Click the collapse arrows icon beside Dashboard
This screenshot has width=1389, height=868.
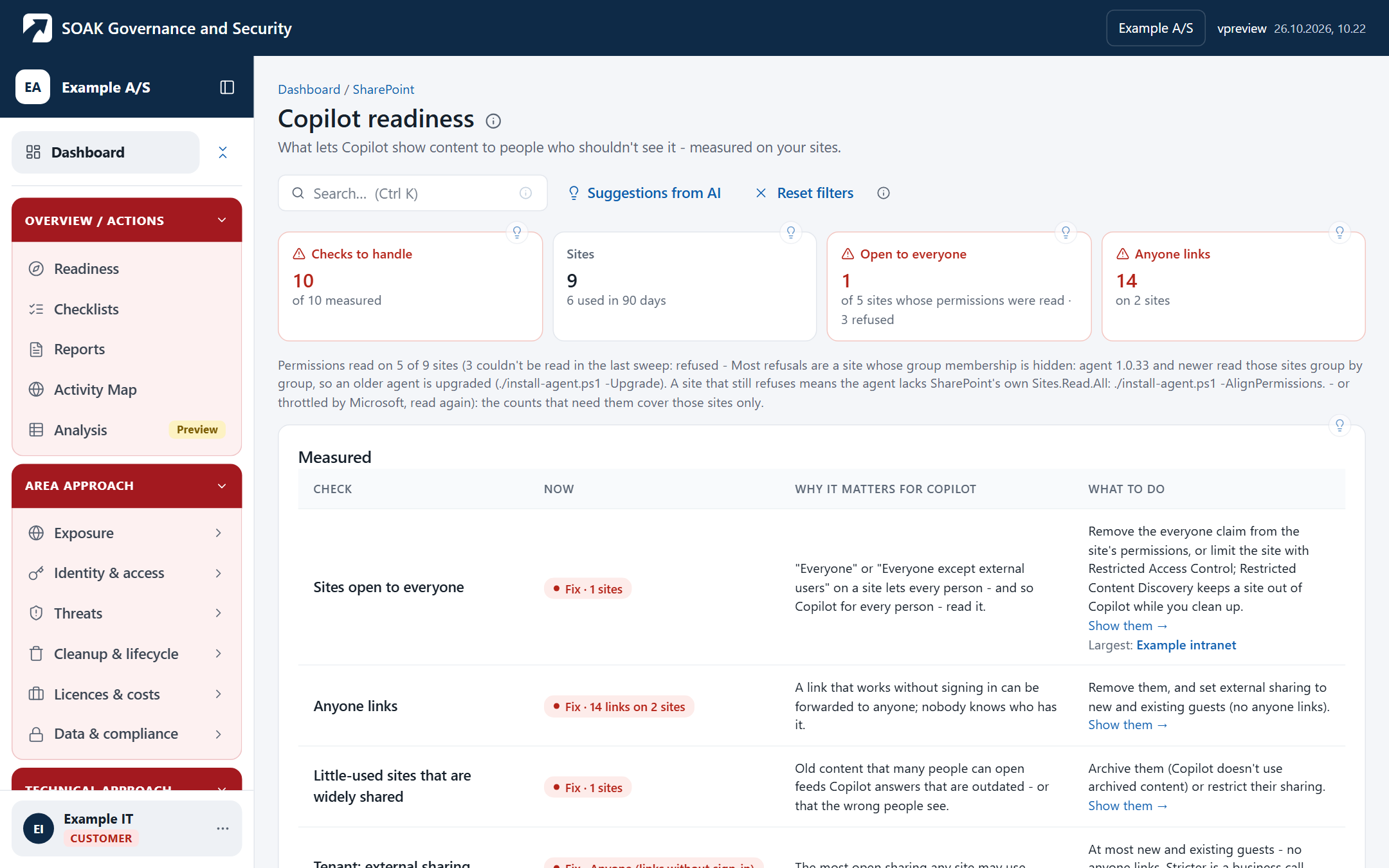(x=222, y=152)
